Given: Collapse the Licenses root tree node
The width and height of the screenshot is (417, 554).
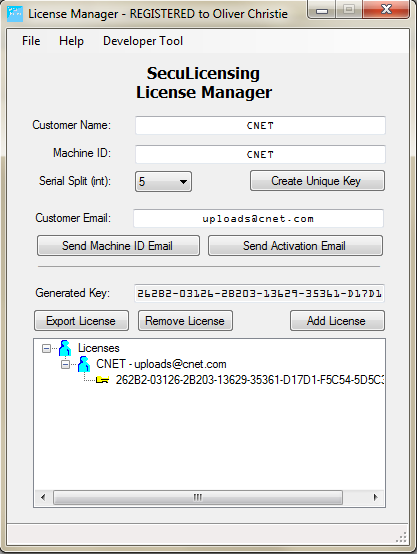Looking at the screenshot, I should [x=46, y=349].
